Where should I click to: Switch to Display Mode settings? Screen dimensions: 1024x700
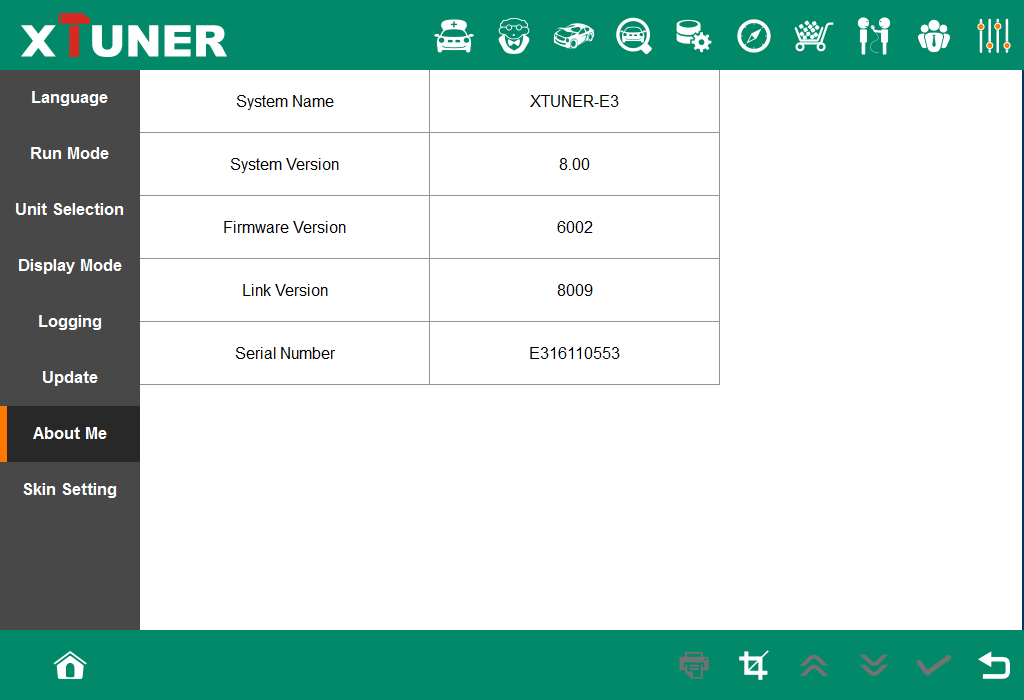(70, 266)
